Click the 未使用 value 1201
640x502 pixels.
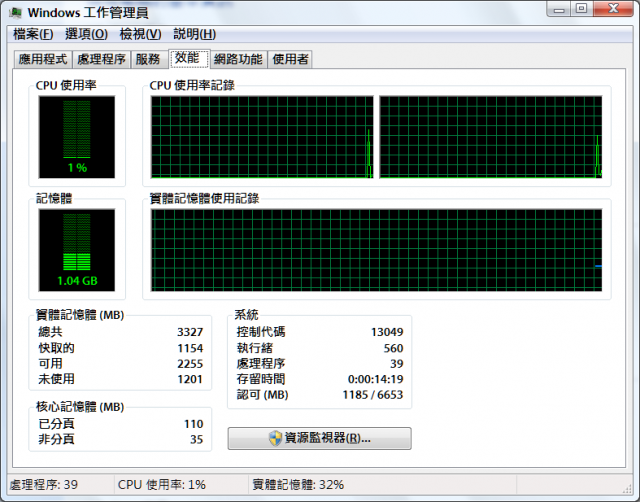pos(190,379)
